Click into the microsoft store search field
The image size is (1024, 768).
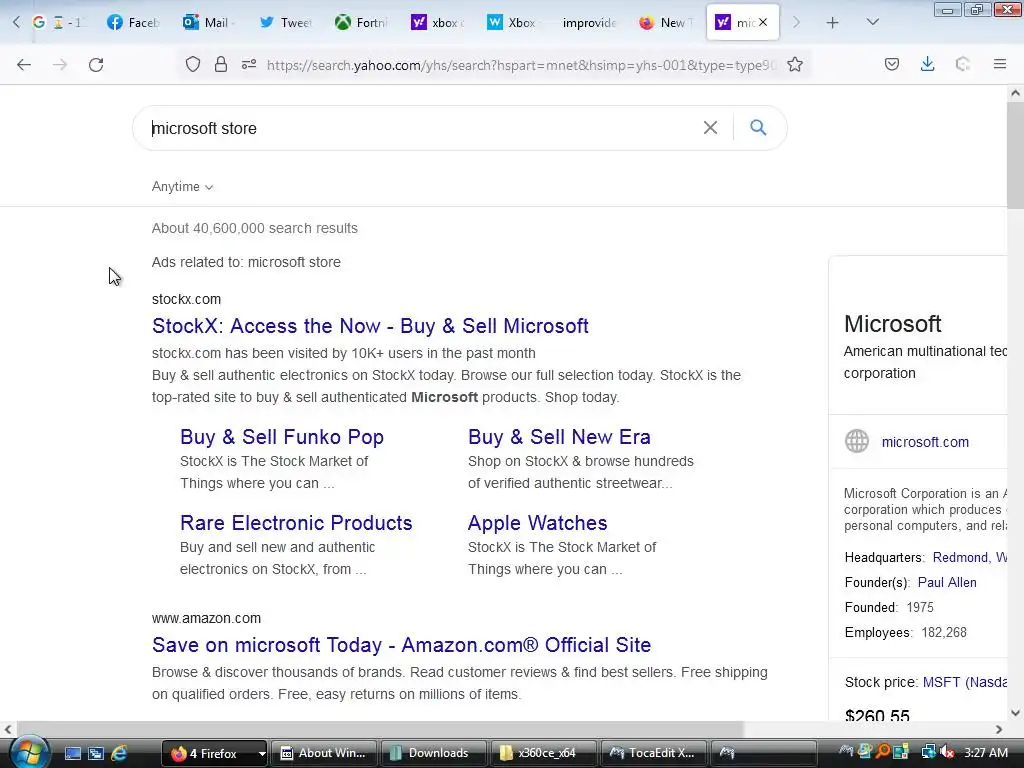point(418,128)
